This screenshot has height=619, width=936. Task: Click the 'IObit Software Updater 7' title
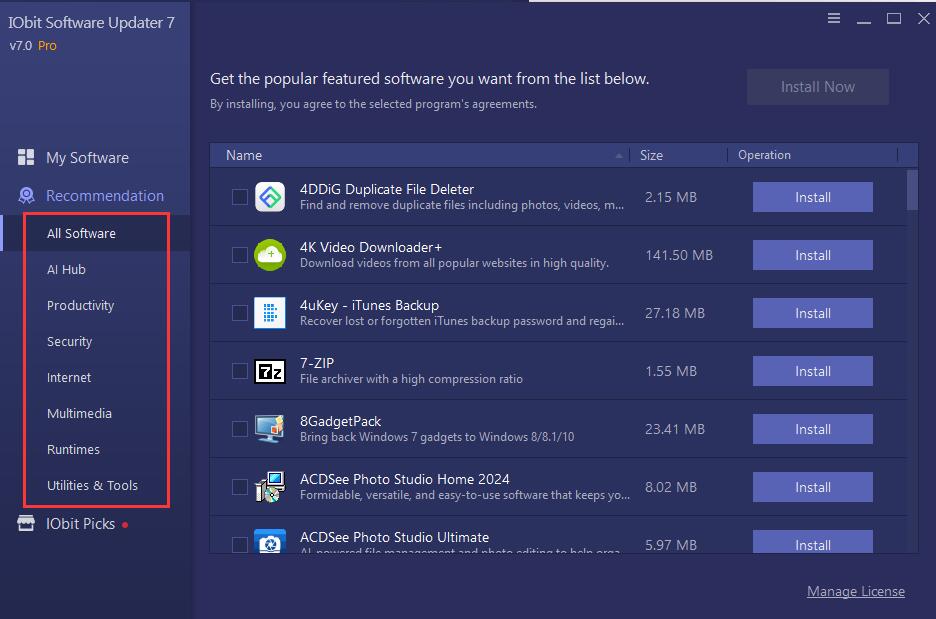(x=91, y=23)
